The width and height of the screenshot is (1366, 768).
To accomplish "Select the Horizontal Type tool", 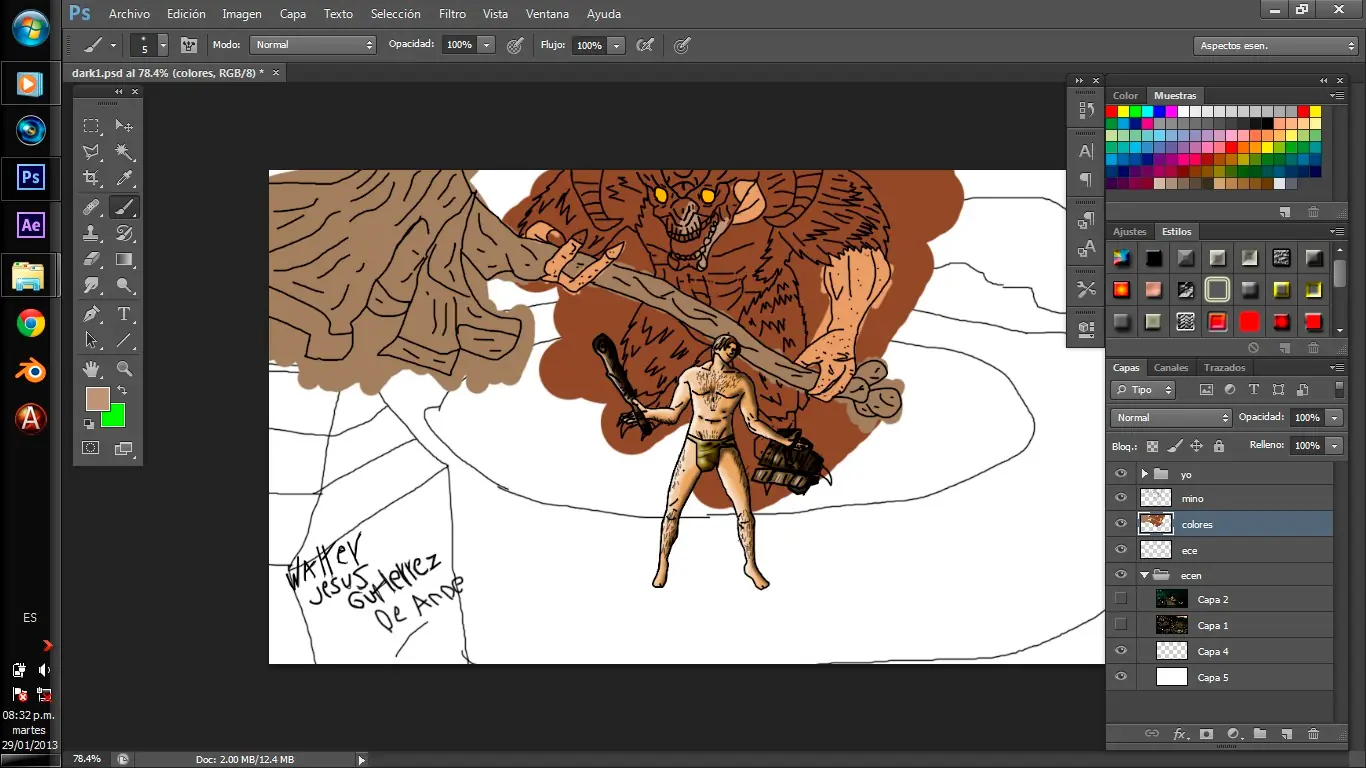I will [x=124, y=314].
